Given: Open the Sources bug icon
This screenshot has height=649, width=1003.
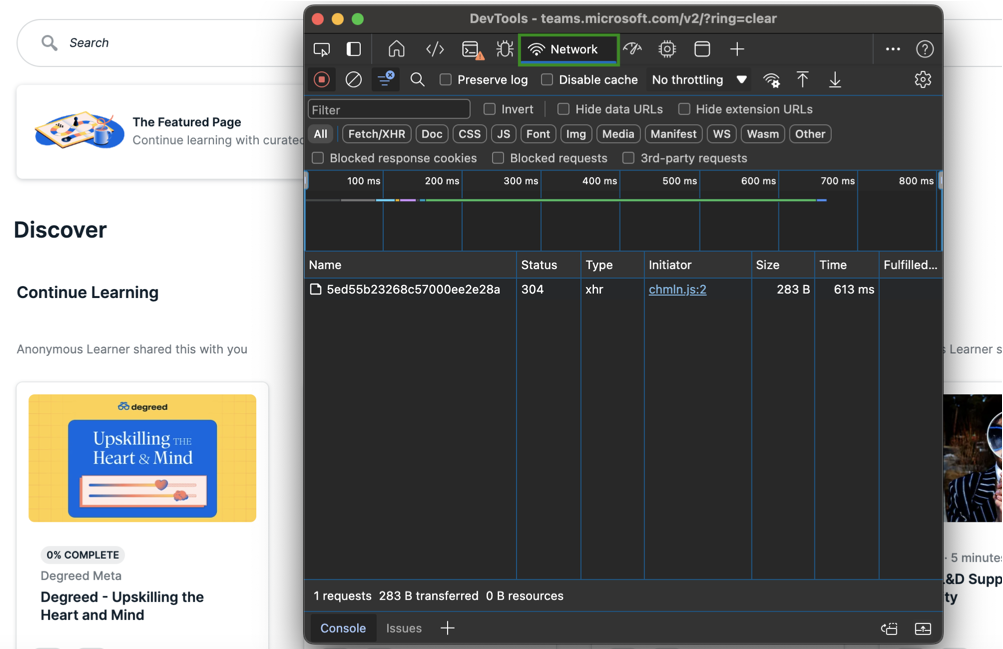Looking at the screenshot, I should click(505, 49).
